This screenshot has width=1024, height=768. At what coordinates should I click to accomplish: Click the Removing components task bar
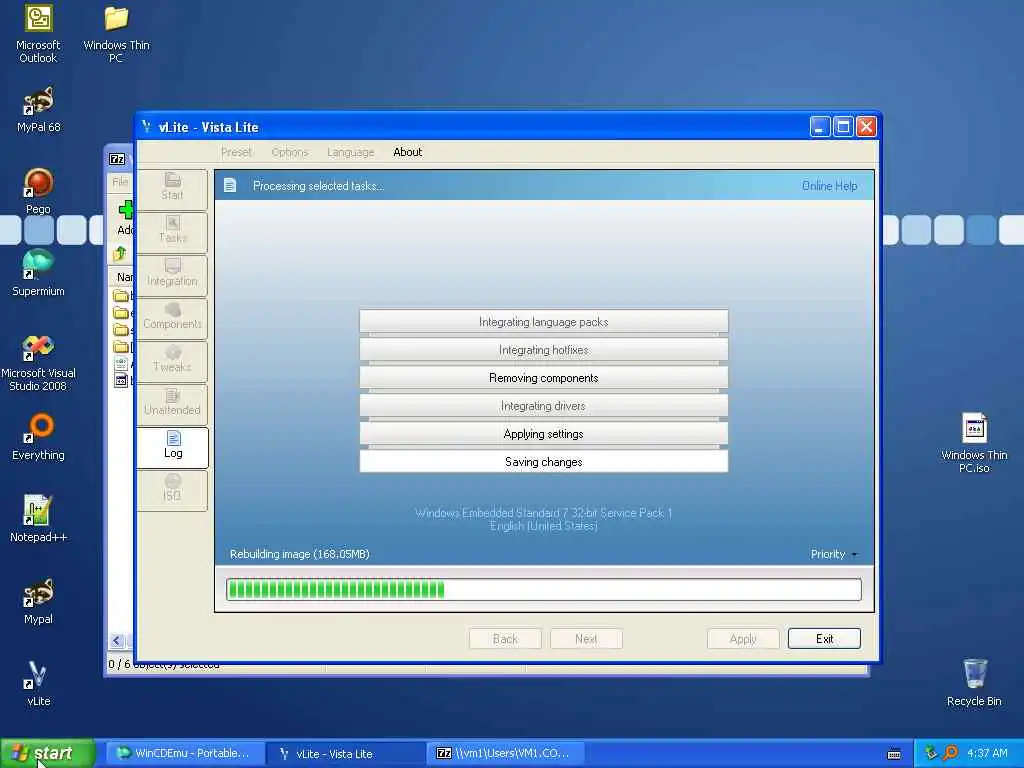pyautogui.click(x=543, y=377)
